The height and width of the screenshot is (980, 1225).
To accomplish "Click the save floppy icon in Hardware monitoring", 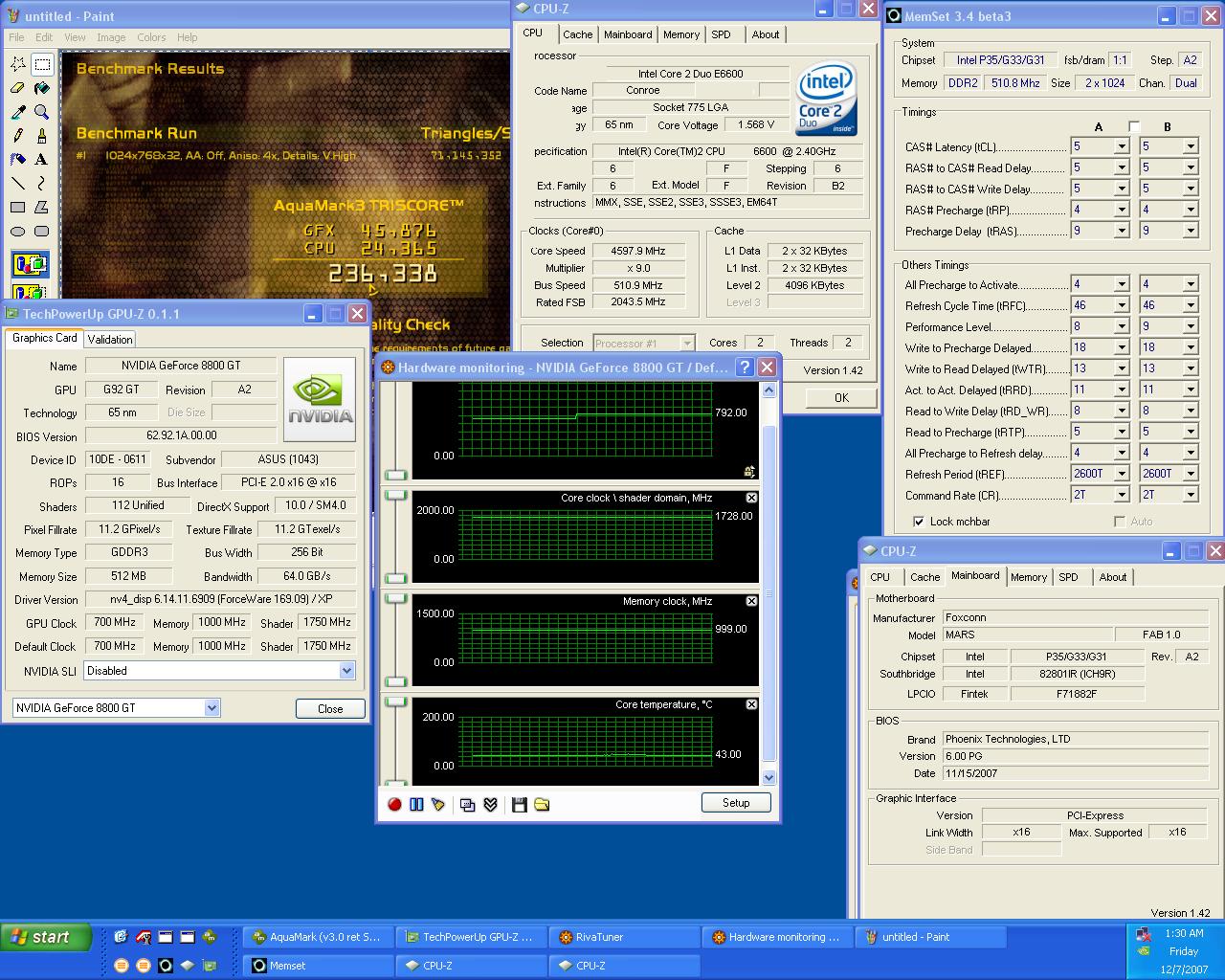I will click(520, 804).
